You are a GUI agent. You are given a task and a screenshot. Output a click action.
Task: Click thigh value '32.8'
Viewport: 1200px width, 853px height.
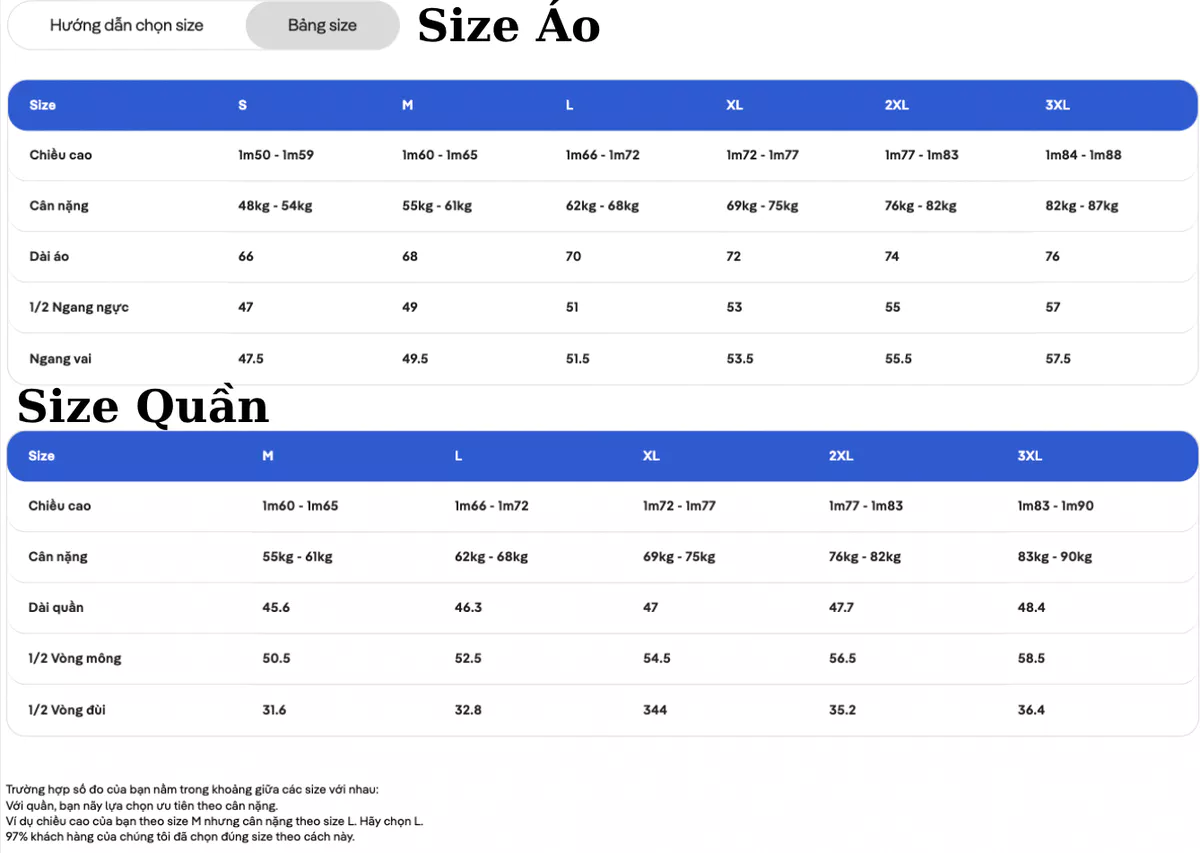point(468,710)
